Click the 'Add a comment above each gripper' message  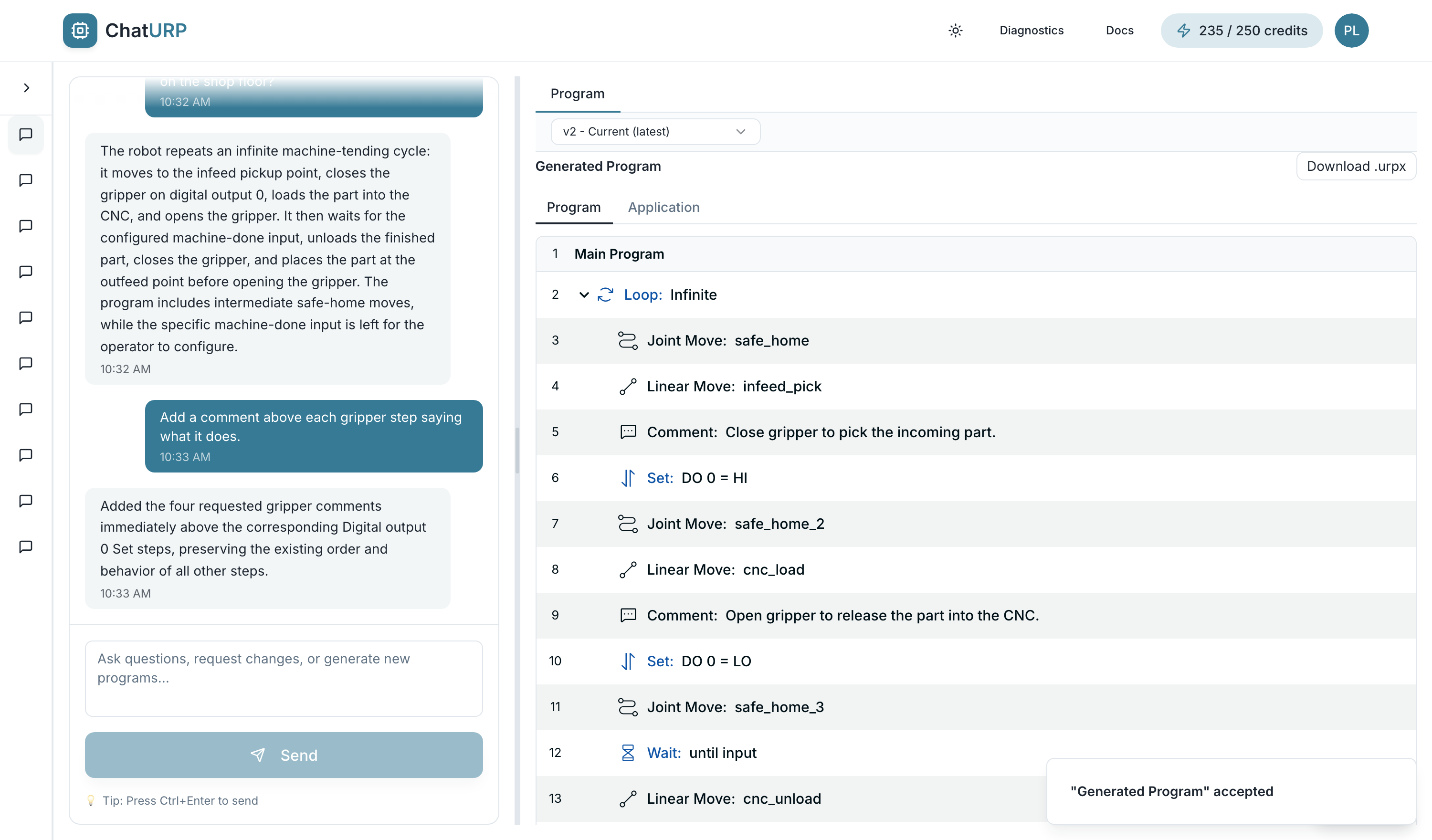[x=314, y=436]
